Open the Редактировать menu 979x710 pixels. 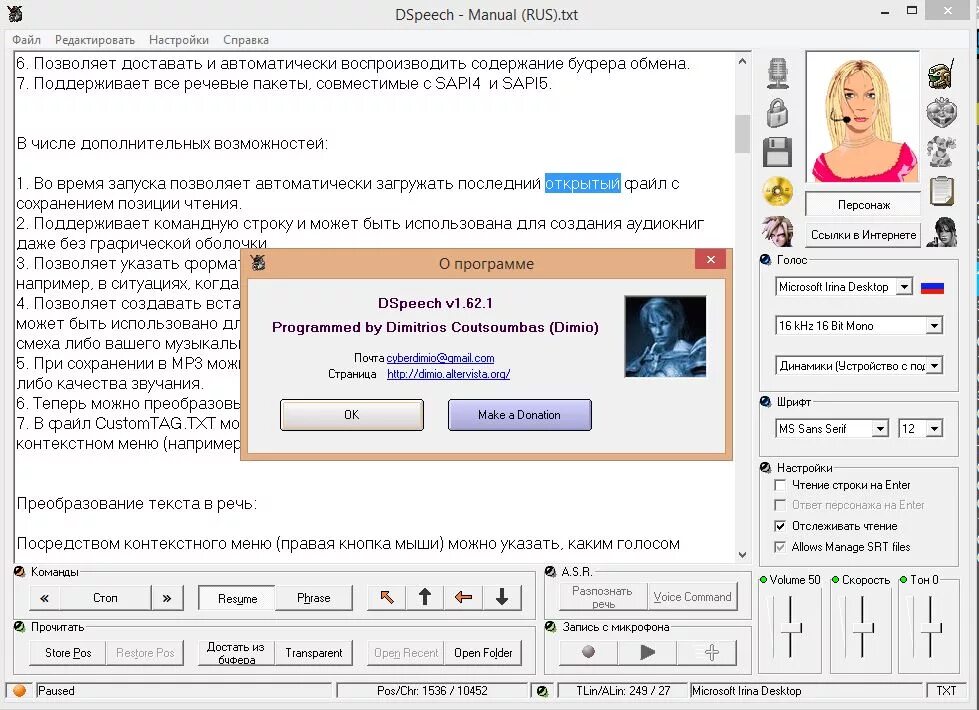[x=95, y=40]
